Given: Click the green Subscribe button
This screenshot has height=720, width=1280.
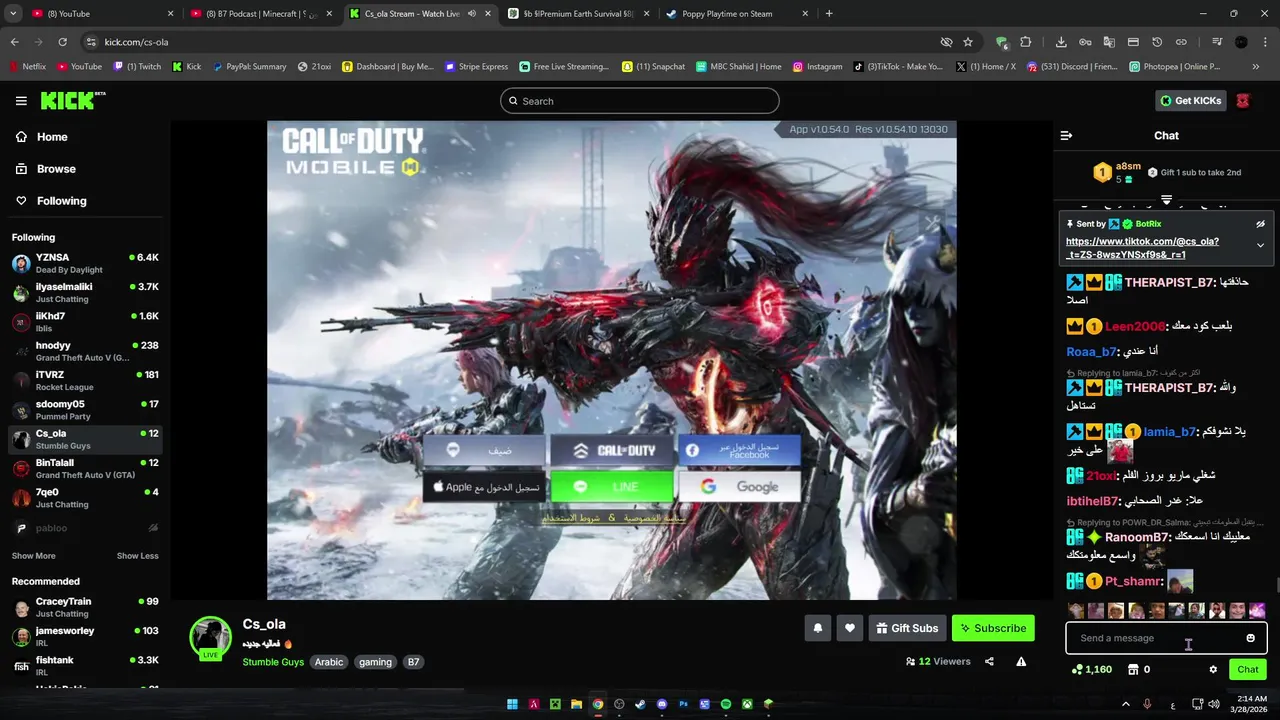Looking at the screenshot, I should pos(993,628).
